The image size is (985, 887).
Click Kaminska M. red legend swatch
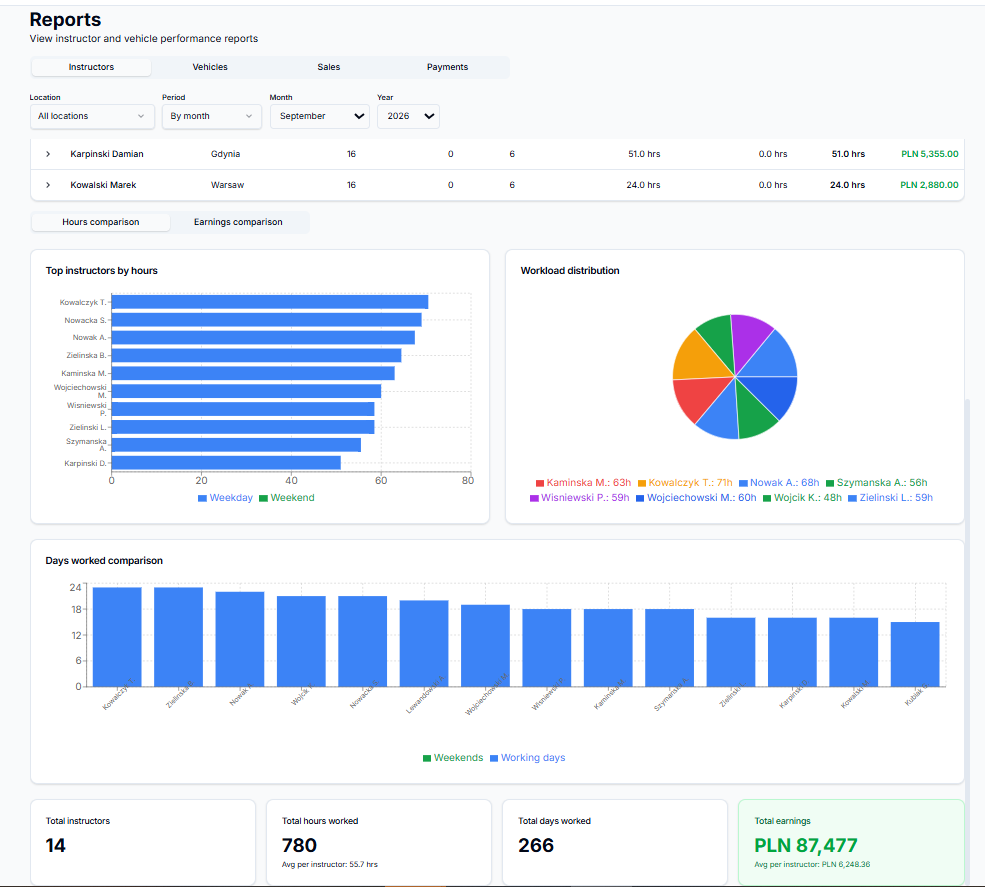[x=540, y=483]
